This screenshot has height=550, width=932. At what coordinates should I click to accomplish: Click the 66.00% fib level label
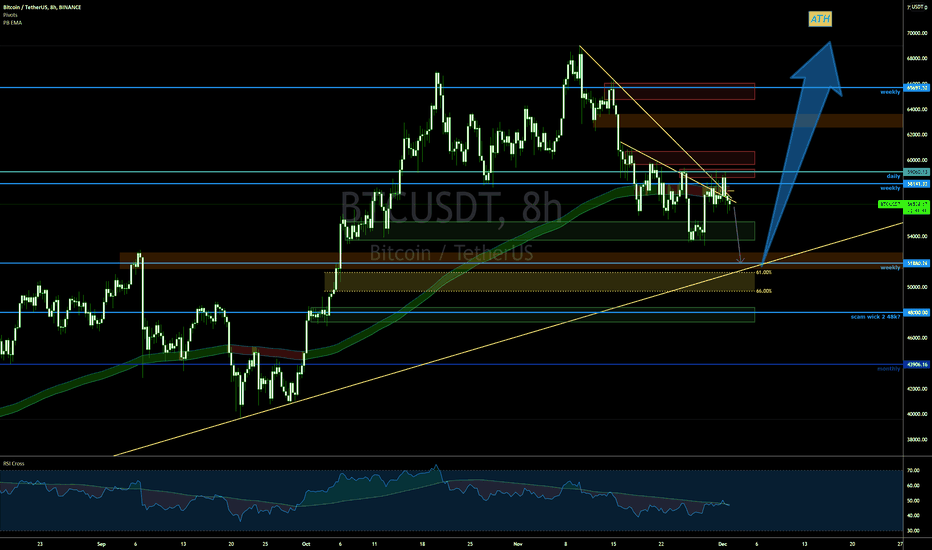tap(764, 291)
